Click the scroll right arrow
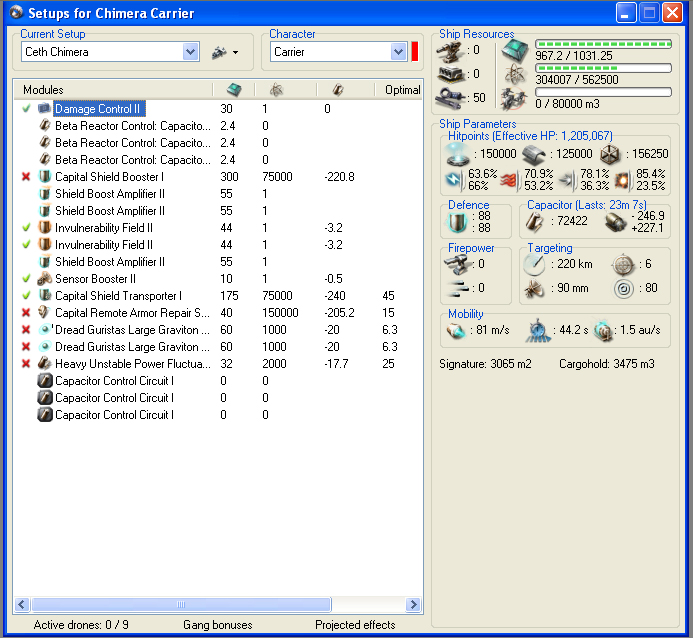The width and height of the screenshot is (693, 638). click(413, 604)
